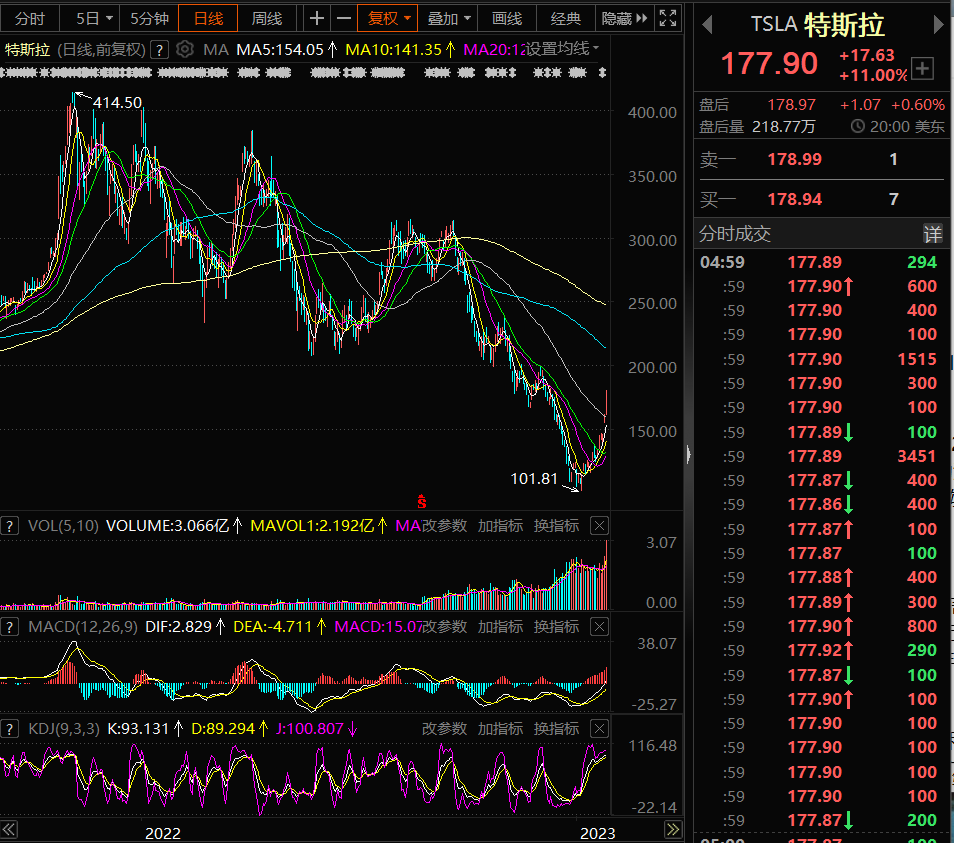Click current price 177.90 header

pos(769,63)
